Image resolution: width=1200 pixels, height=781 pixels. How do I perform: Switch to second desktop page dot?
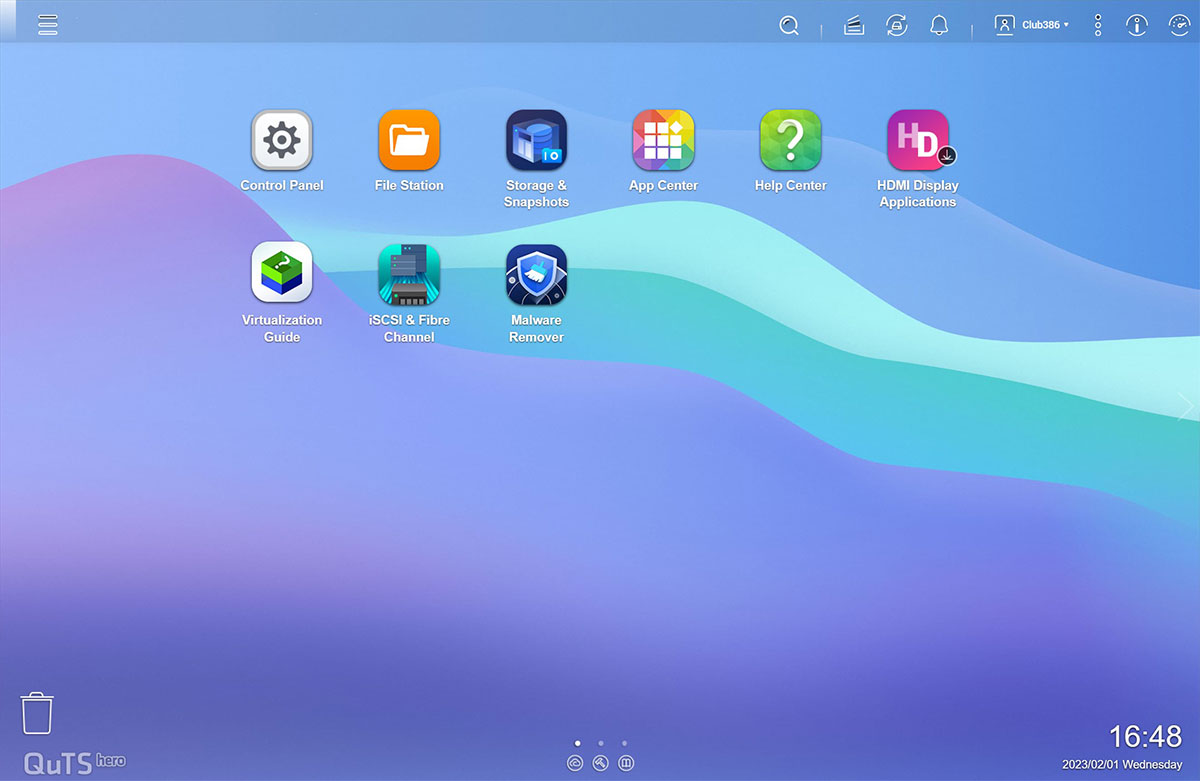pyautogui.click(x=600, y=743)
